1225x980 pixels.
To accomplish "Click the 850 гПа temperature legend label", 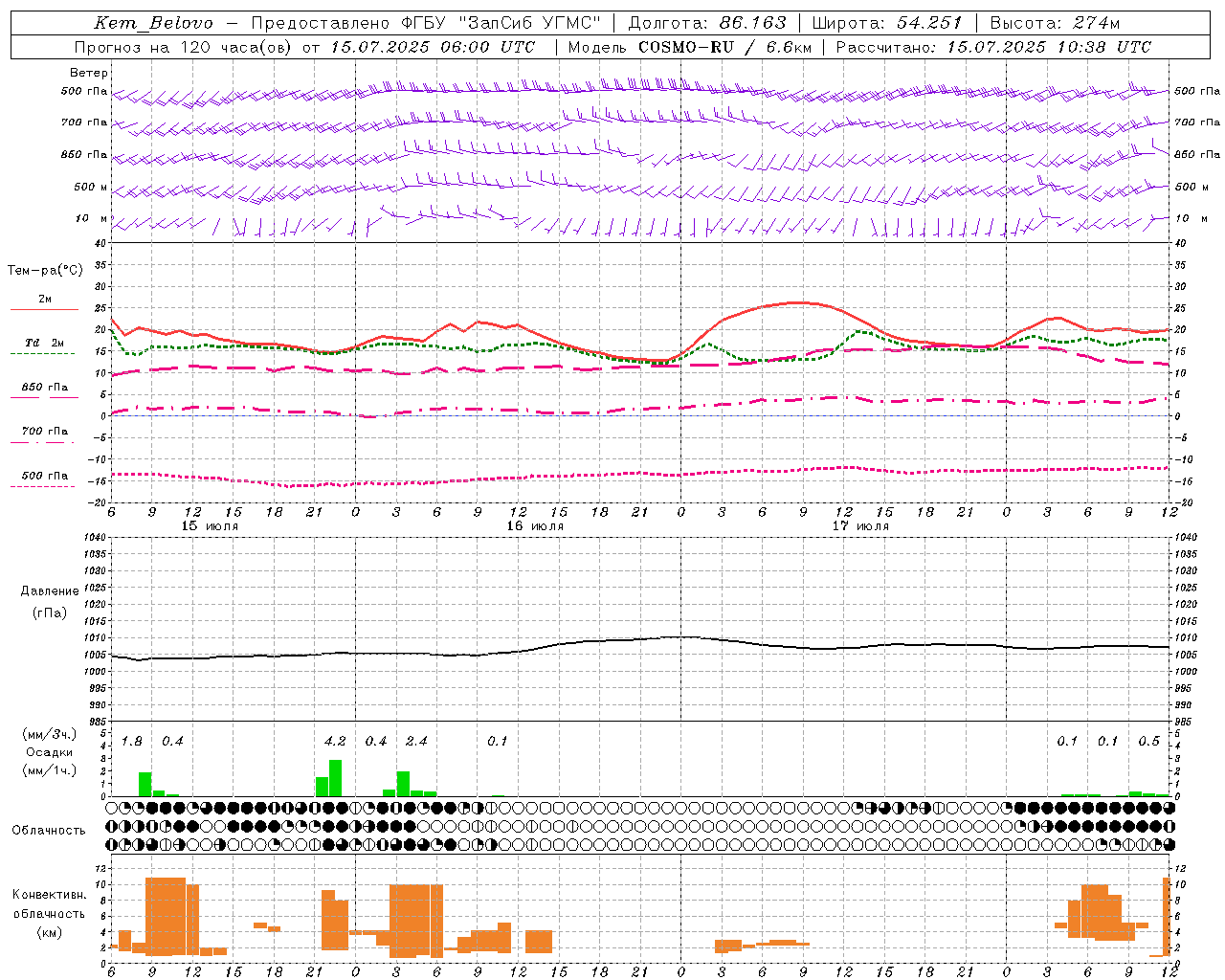I will [x=45, y=388].
